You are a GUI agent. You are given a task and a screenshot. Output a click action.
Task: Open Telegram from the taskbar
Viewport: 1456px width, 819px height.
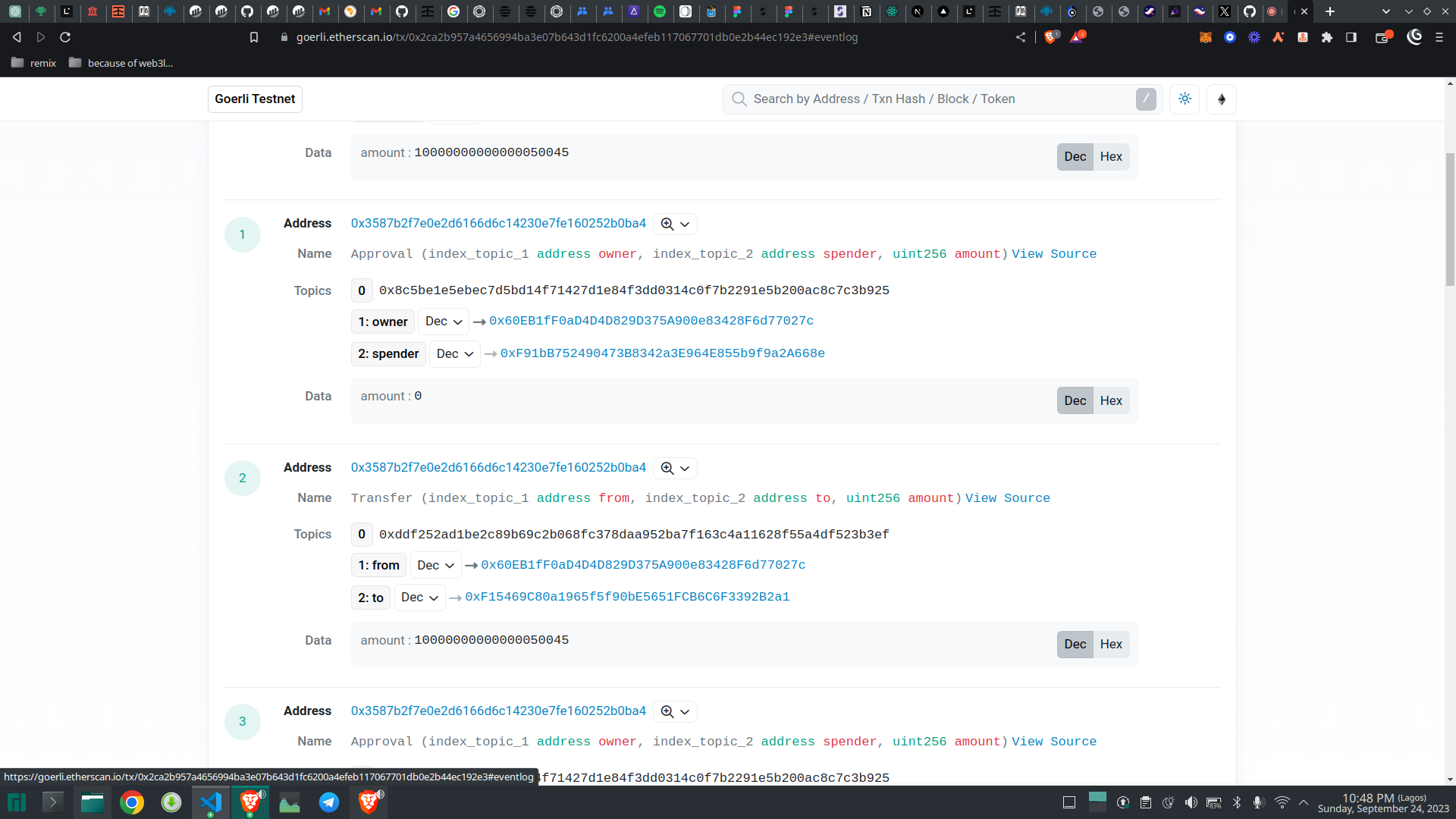coord(329,802)
